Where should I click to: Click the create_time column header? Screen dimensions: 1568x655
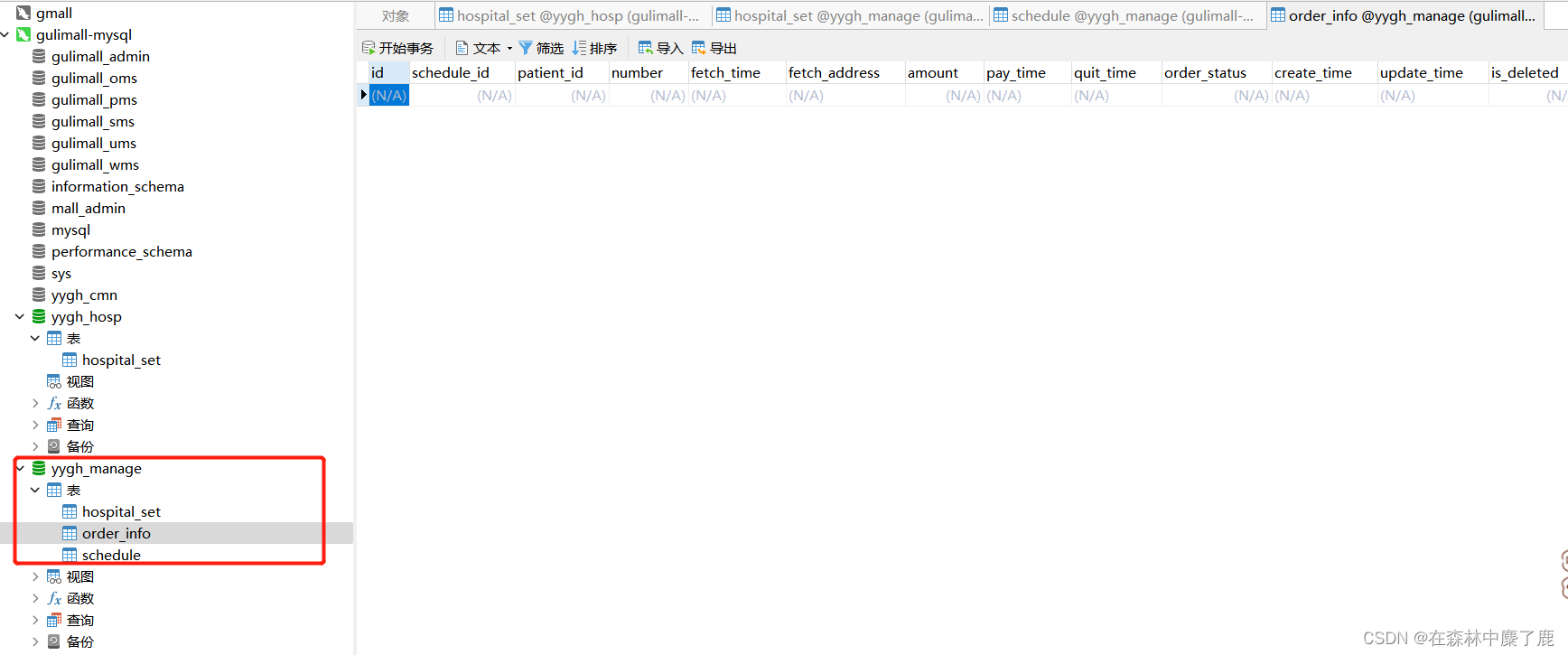tap(1325, 72)
